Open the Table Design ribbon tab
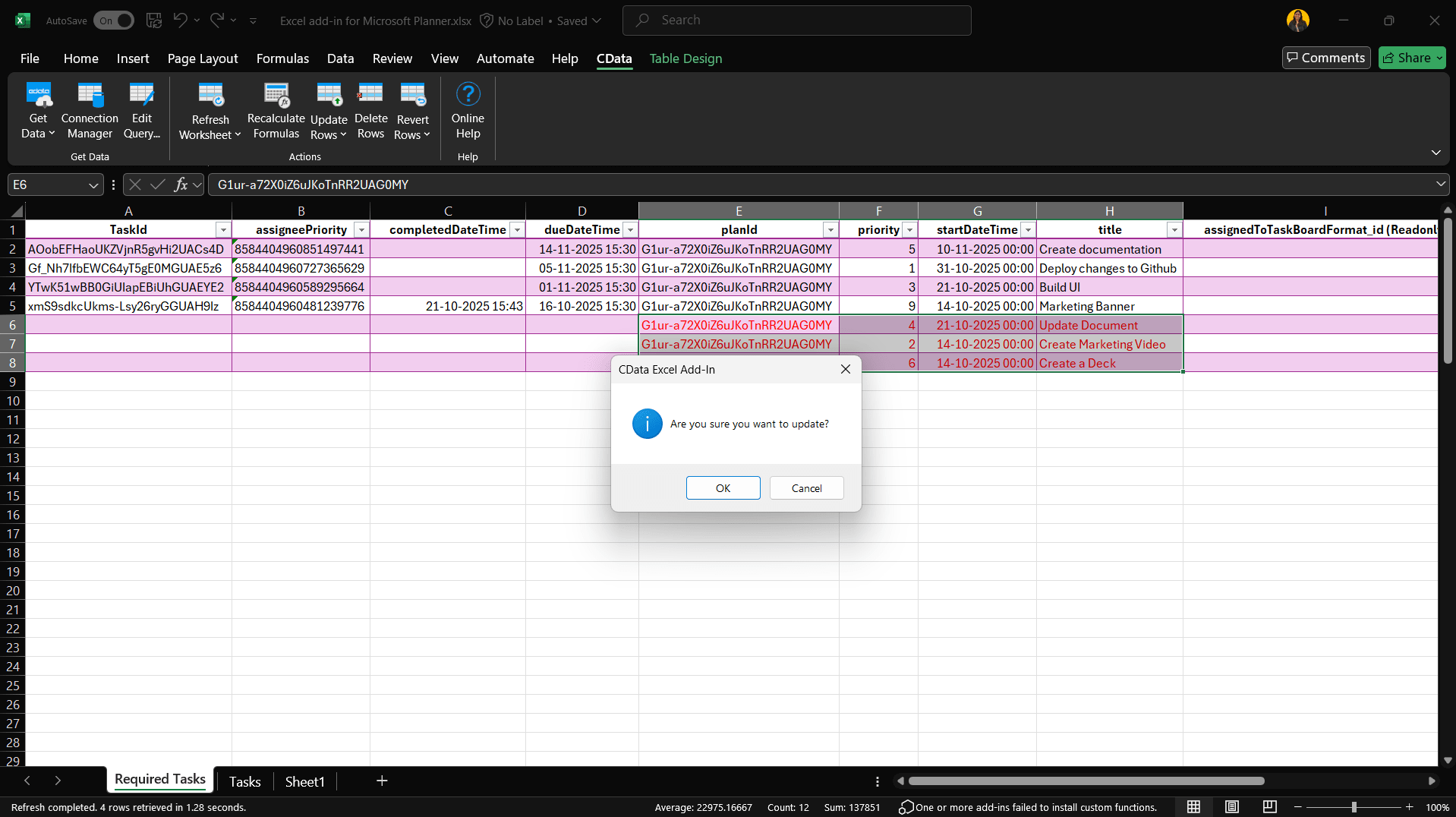Viewport: 1456px width, 817px height. 685,58
